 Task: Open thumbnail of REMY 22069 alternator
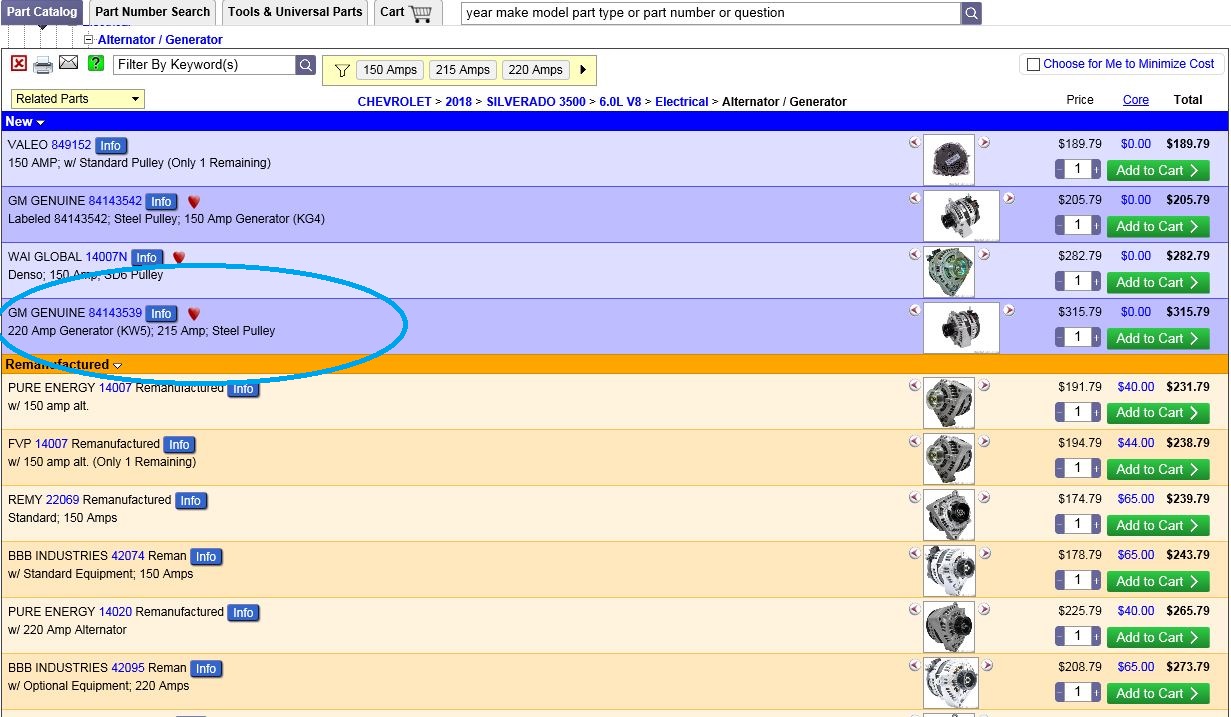948,515
